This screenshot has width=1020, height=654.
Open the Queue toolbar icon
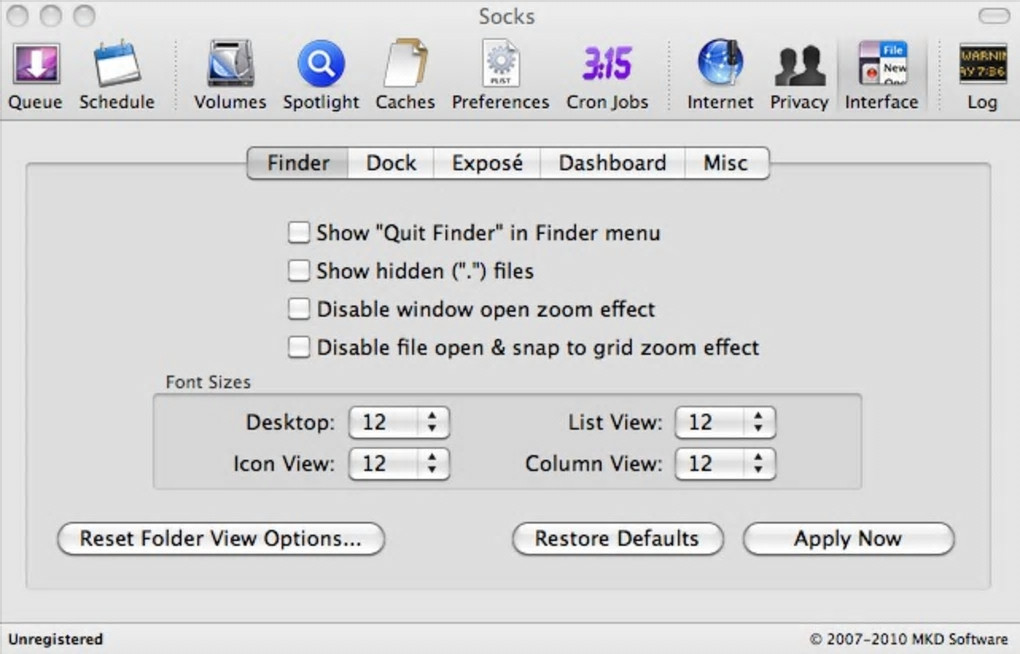coord(35,66)
